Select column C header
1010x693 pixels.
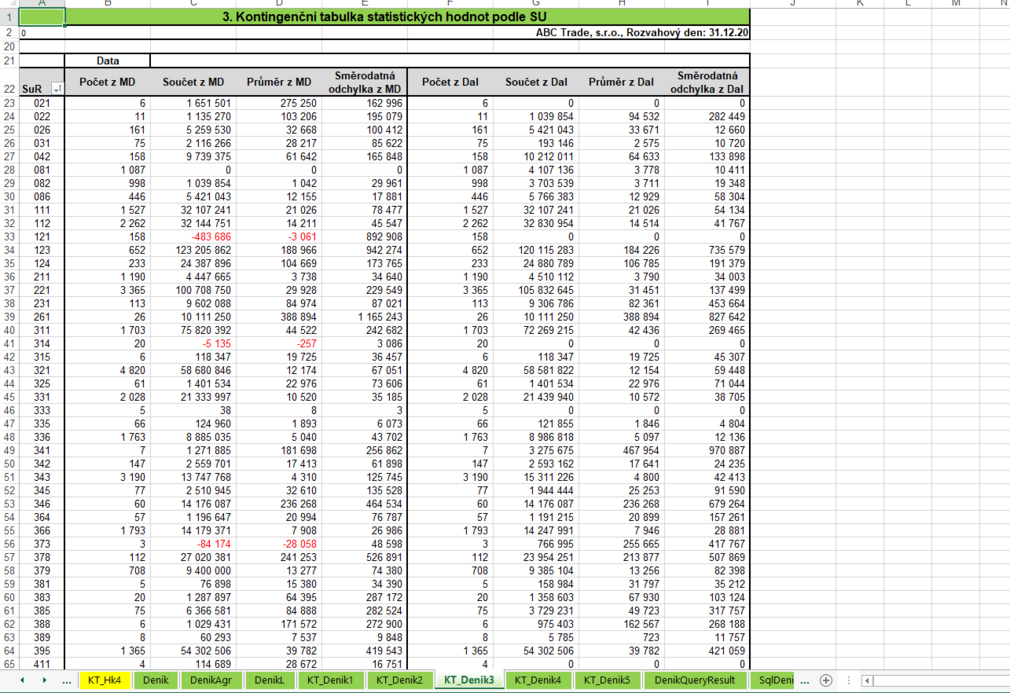click(193, 4)
